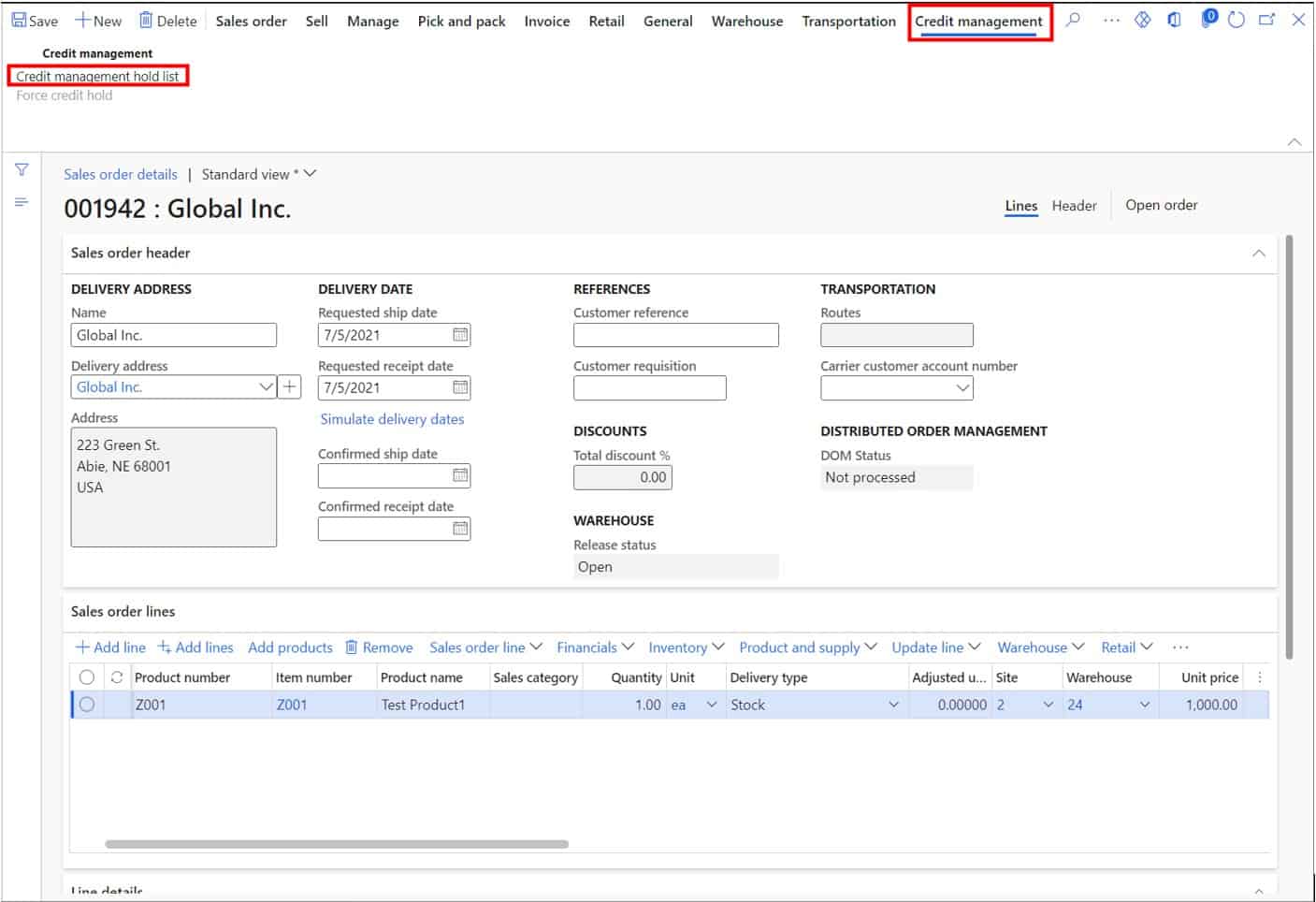This screenshot has width=1316, height=902.
Task: Expand the Financials dropdown menu
Action: tap(595, 647)
